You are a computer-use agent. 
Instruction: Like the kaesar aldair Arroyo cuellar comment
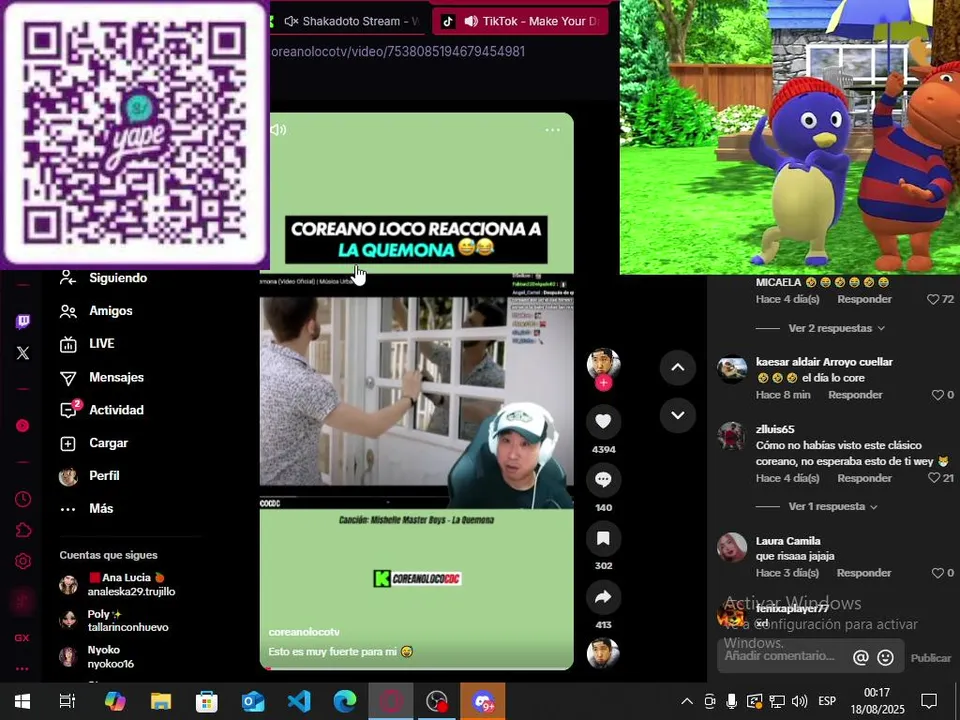point(937,395)
